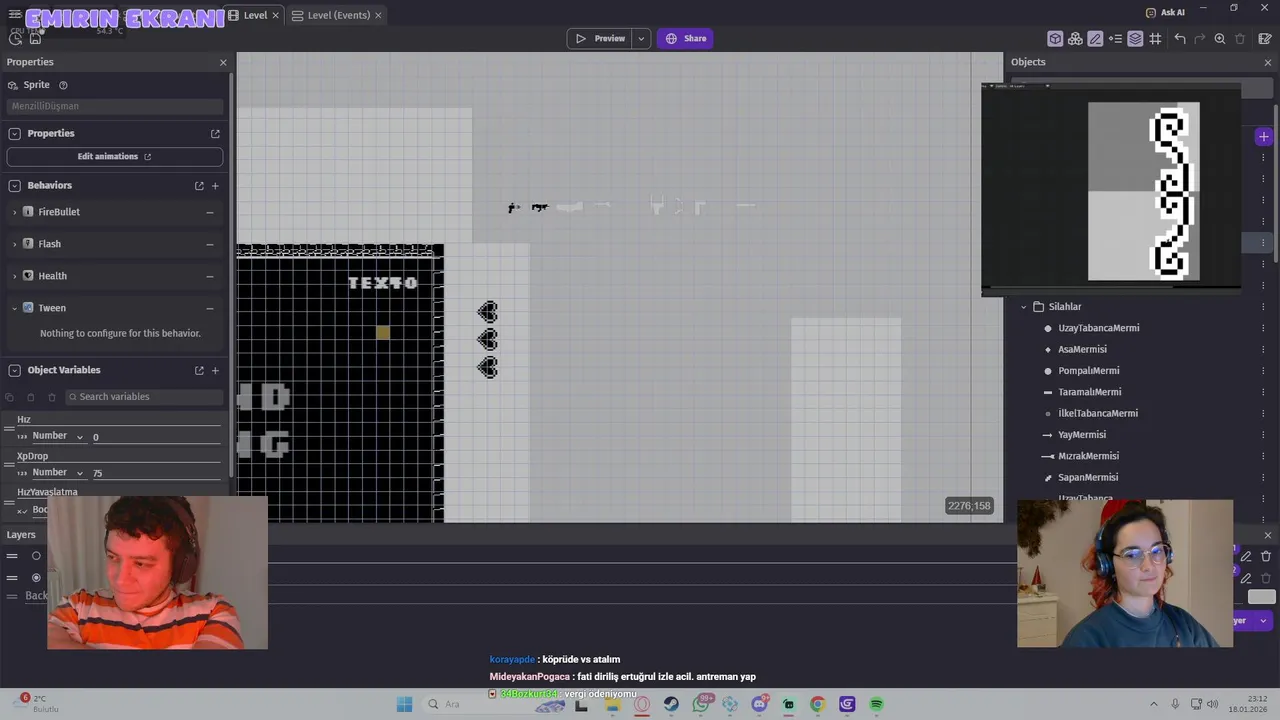Delete the selected instances with trash icon

(x=1240, y=38)
